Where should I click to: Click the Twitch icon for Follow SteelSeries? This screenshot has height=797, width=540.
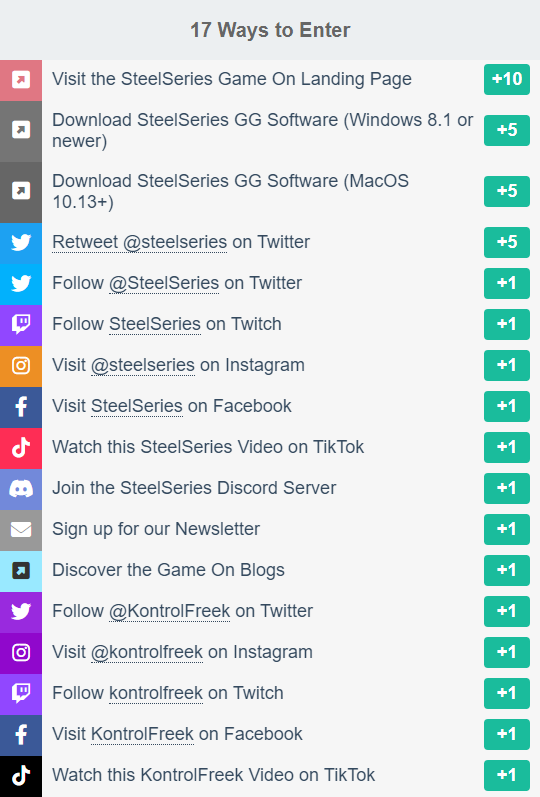pyautogui.click(x=21, y=324)
